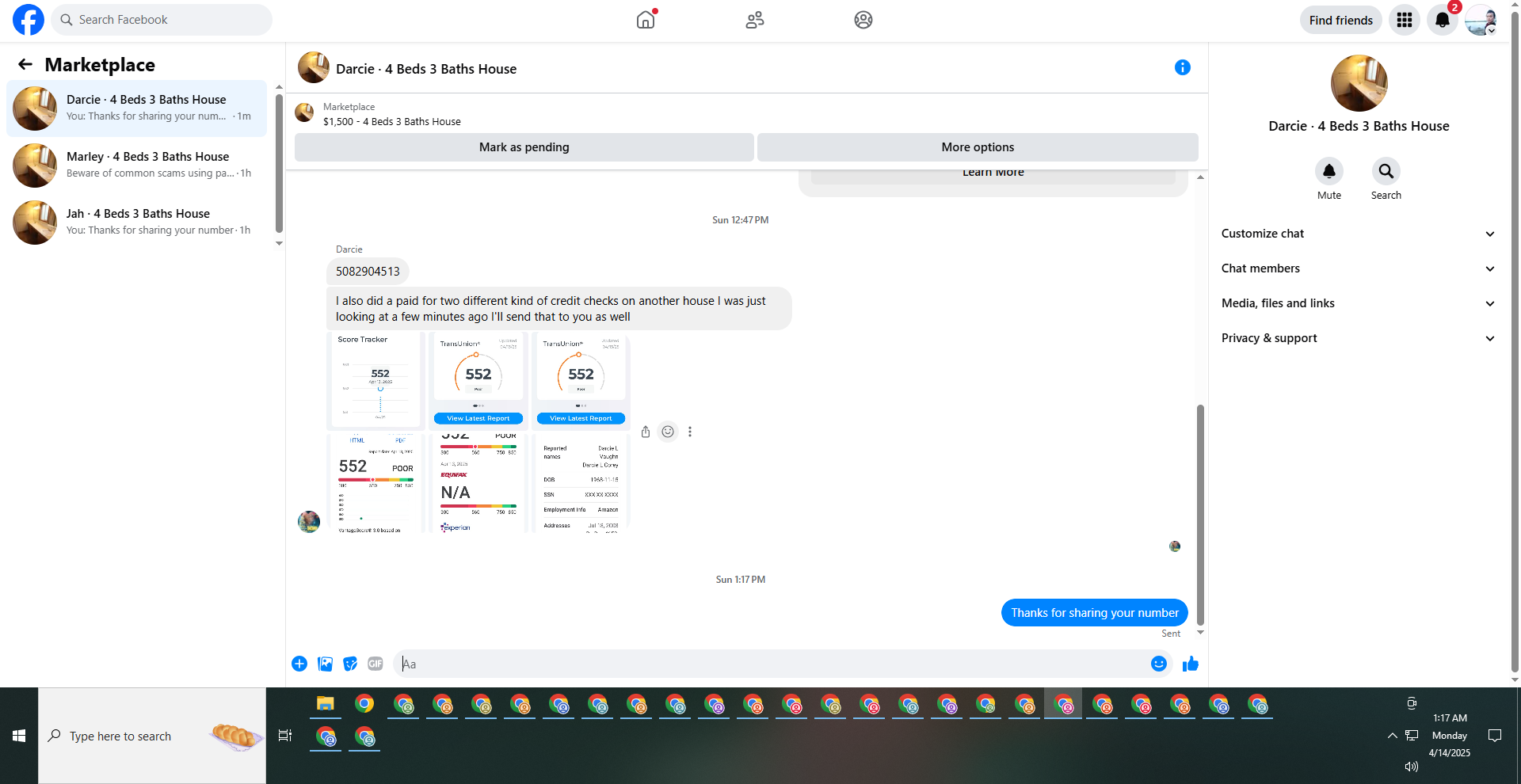Open the Friends icon in top bar
This screenshot has width=1521, height=784.
pos(755,20)
